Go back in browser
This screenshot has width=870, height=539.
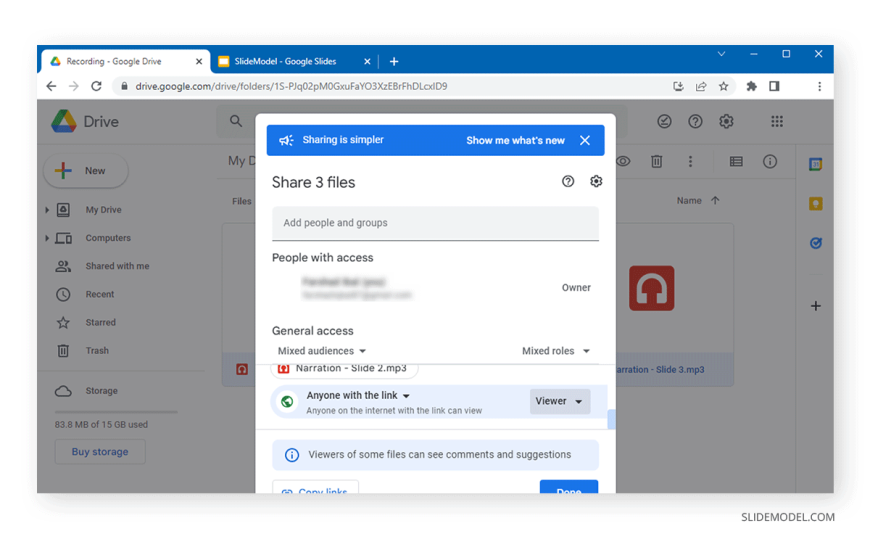(51, 86)
